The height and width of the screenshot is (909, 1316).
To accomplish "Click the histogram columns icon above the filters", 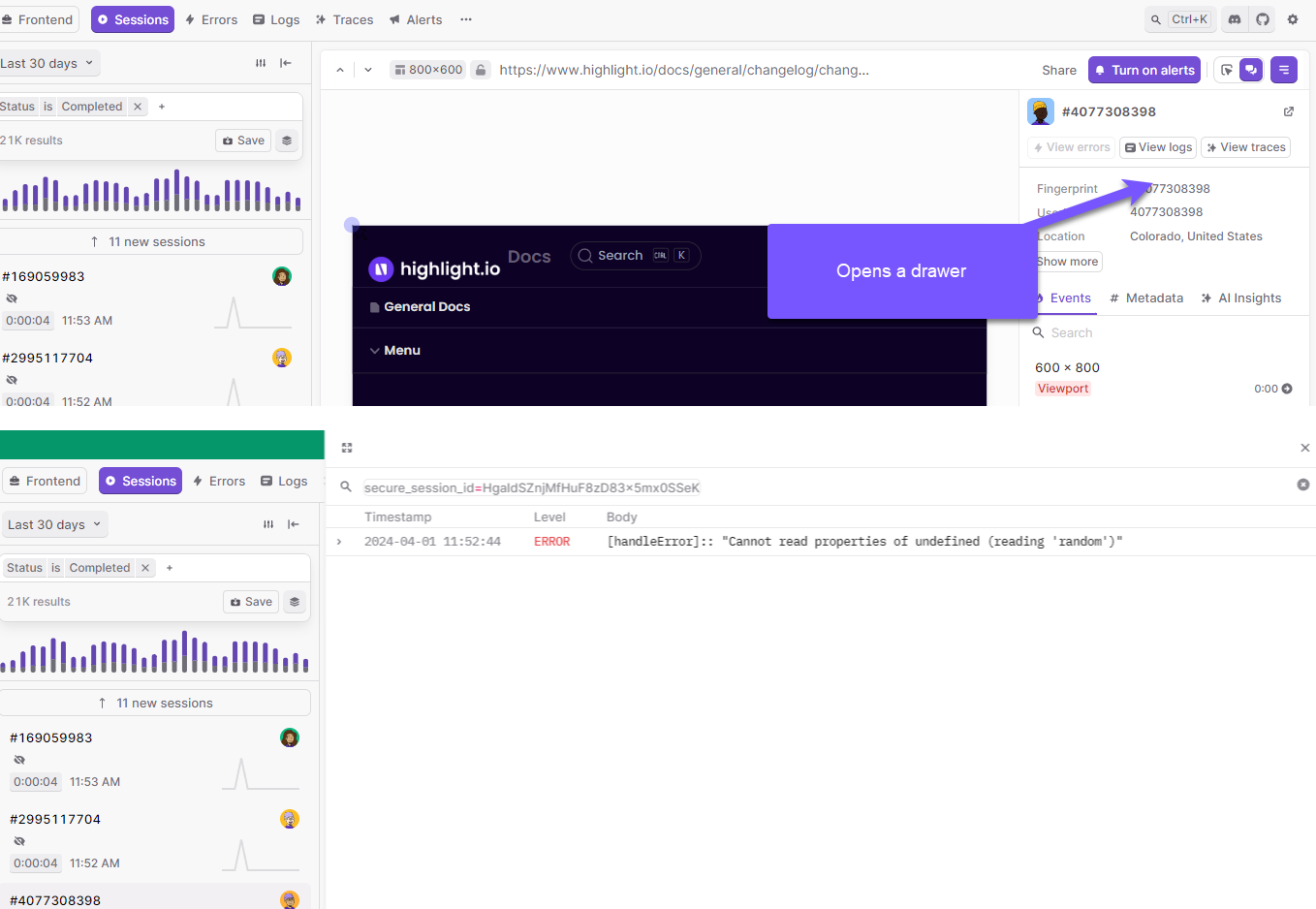I will (x=261, y=63).
